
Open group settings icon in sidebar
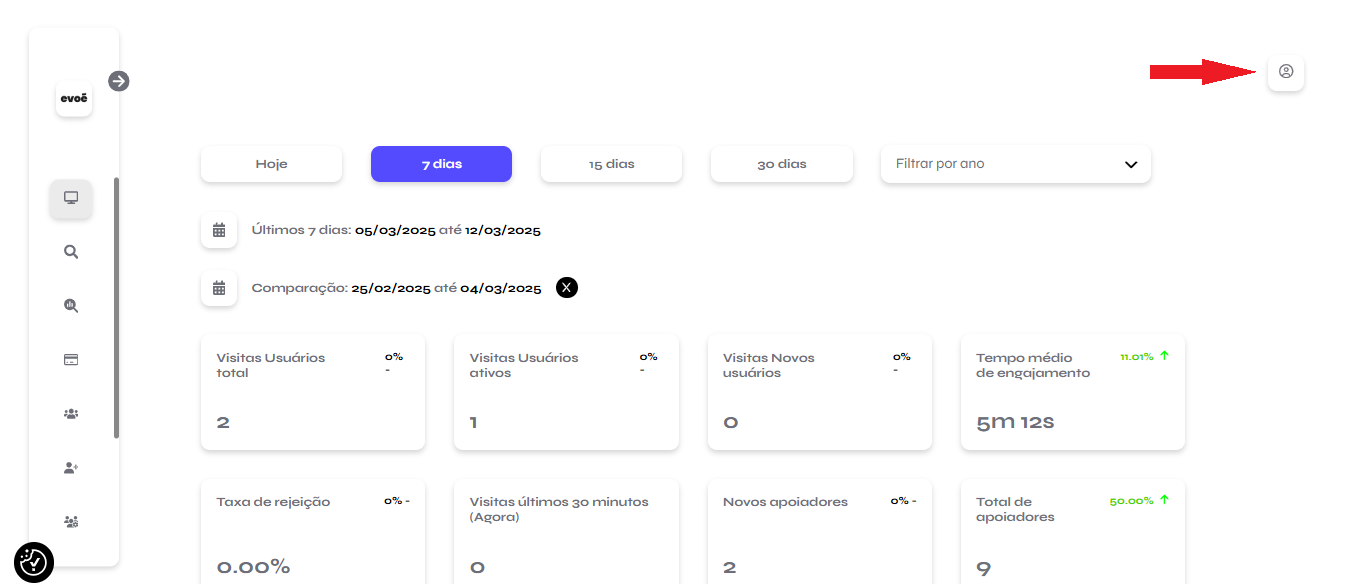click(71, 521)
